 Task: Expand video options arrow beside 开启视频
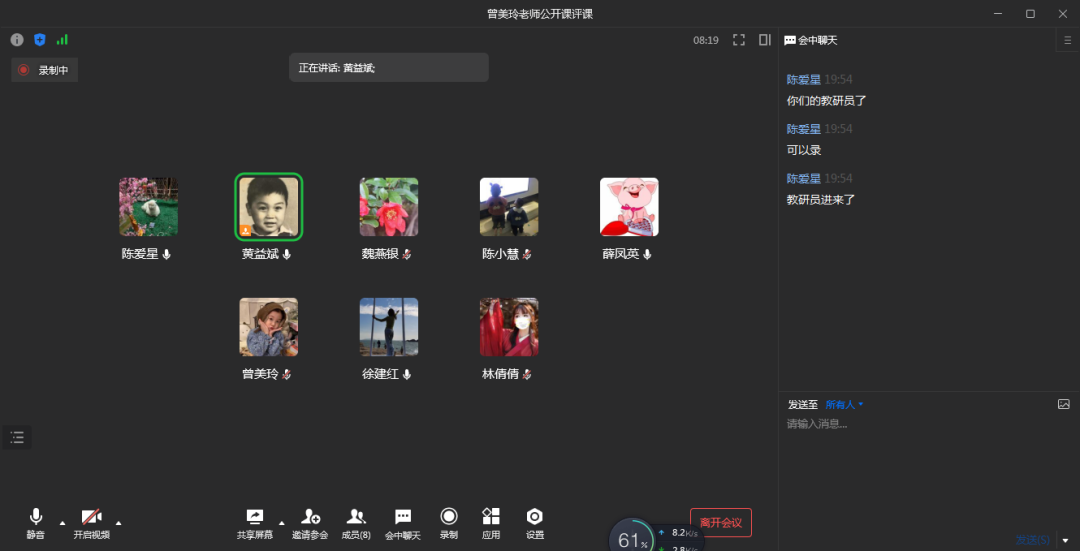coord(118,523)
